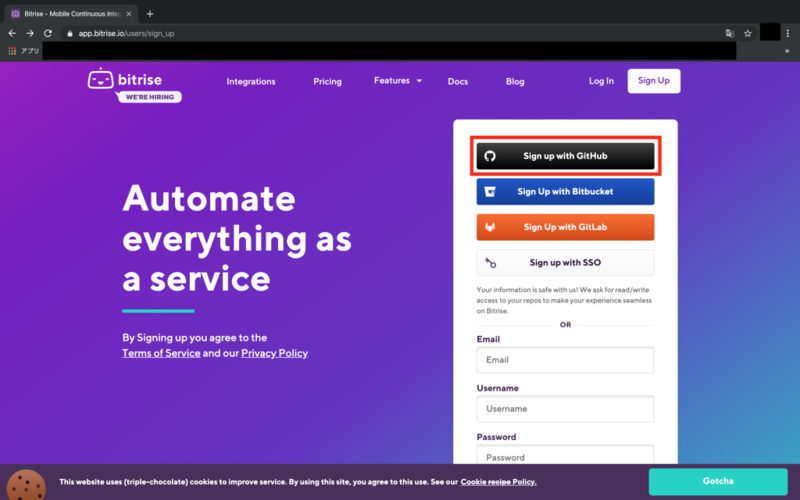Click the padlock site info icon
The width and height of the screenshot is (800, 500).
click(70, 34)
